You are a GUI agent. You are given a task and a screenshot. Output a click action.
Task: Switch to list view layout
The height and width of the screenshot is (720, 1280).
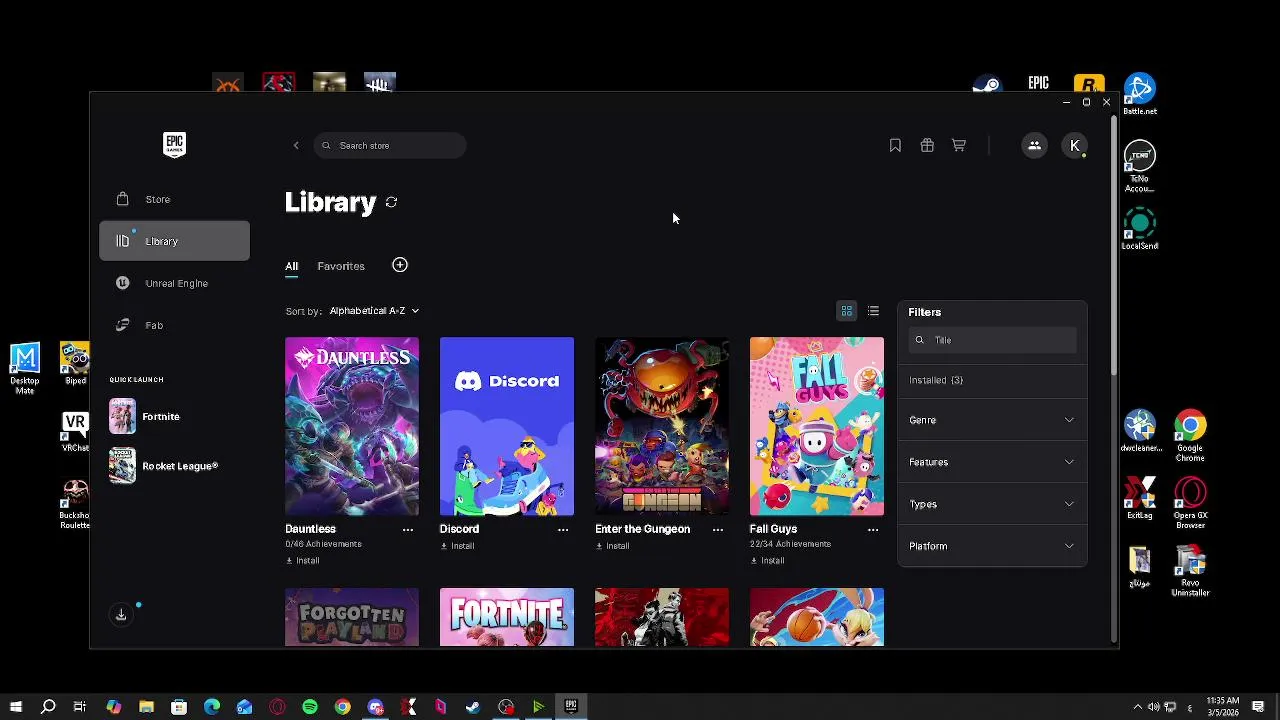click(x=873, y=311)
